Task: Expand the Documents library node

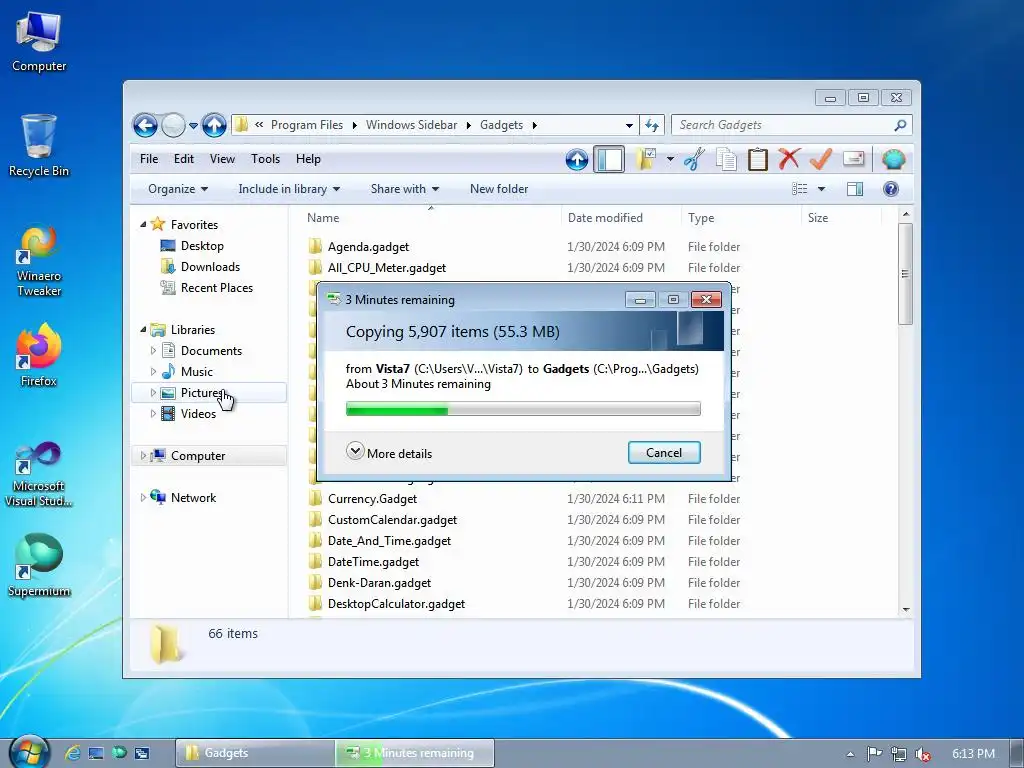Action: [x=153, y=351]
